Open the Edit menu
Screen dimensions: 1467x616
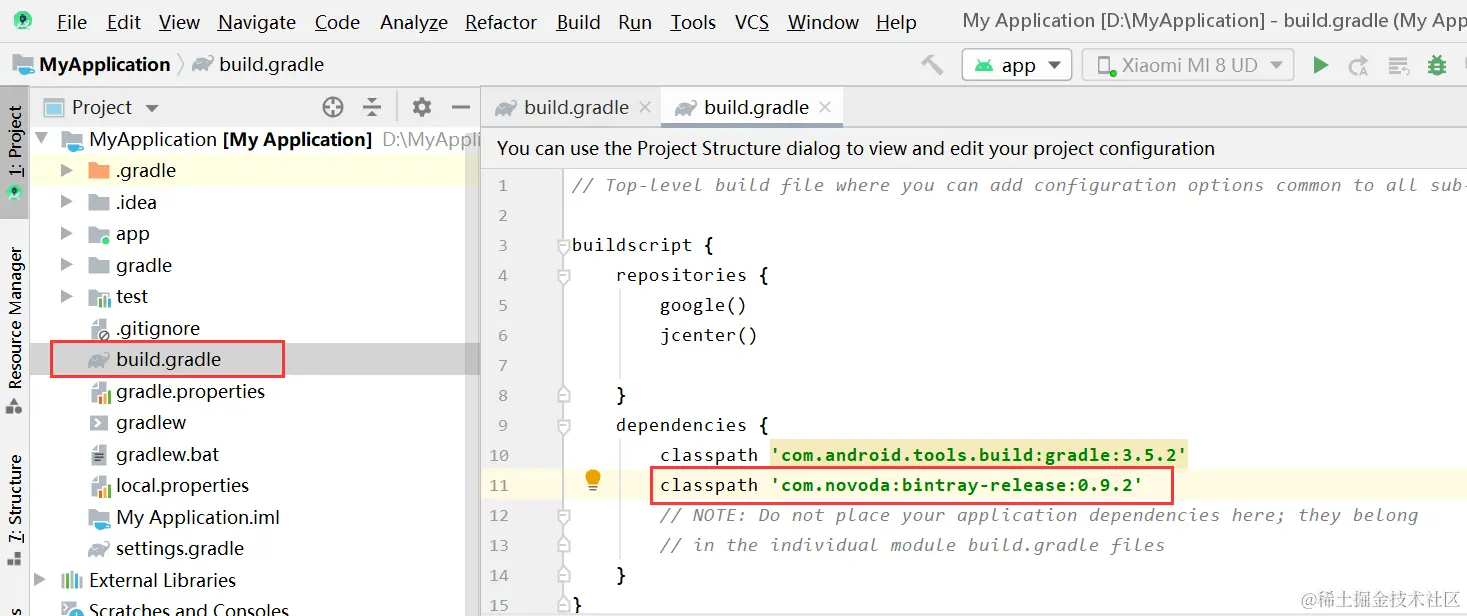coord(124,22)
